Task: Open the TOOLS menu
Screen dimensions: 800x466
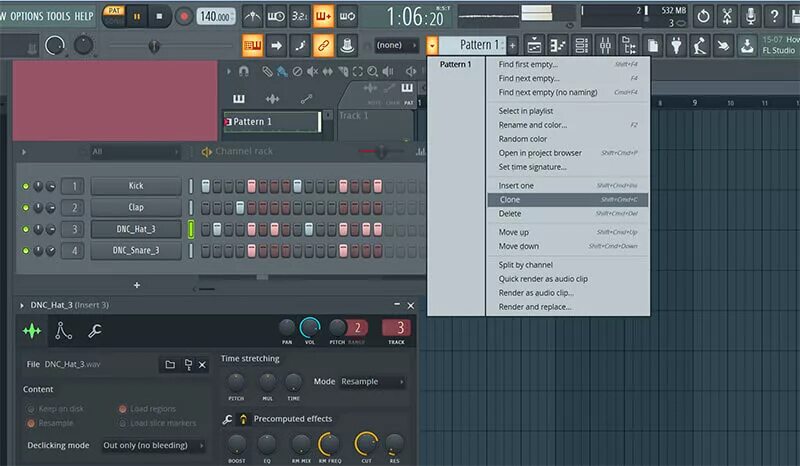Action: click(x=59, y=16)
